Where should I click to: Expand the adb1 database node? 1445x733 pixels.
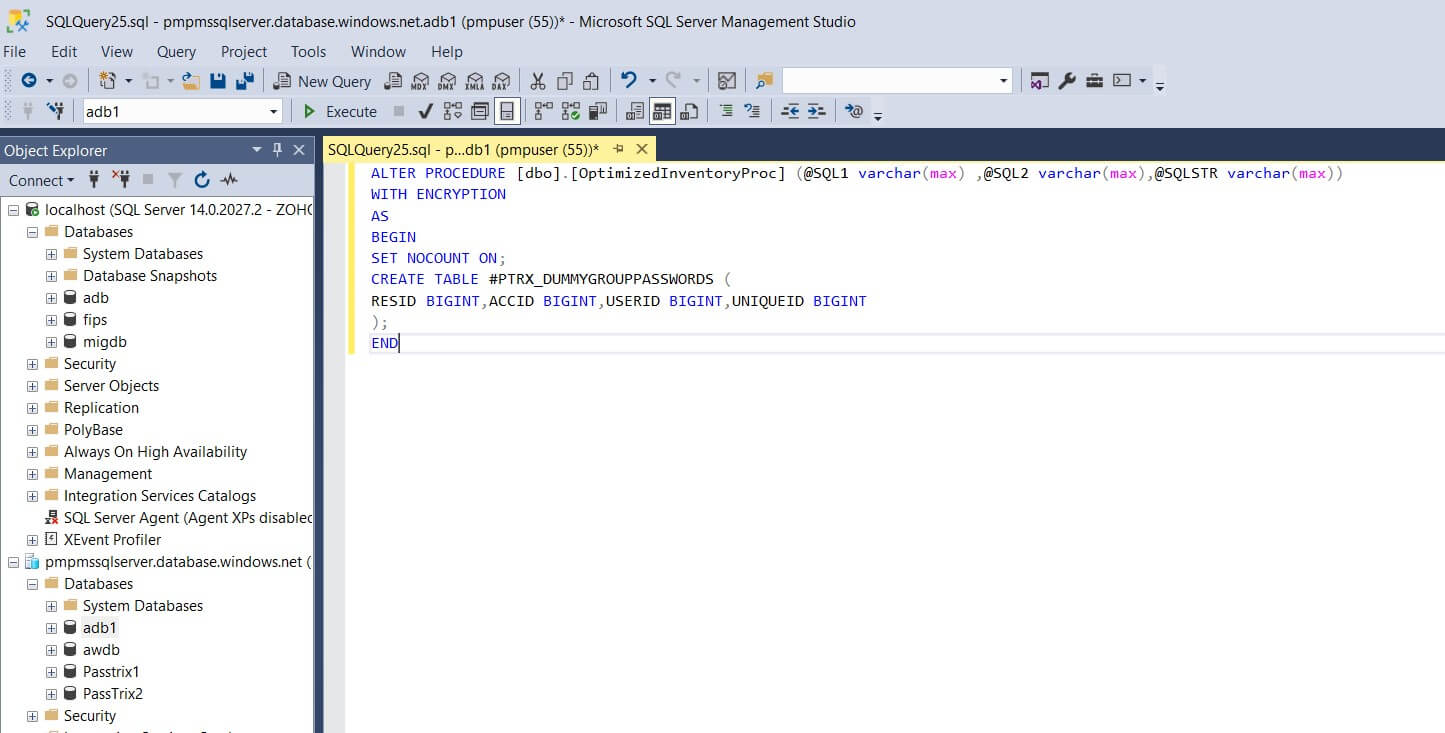tap(51, 628)
